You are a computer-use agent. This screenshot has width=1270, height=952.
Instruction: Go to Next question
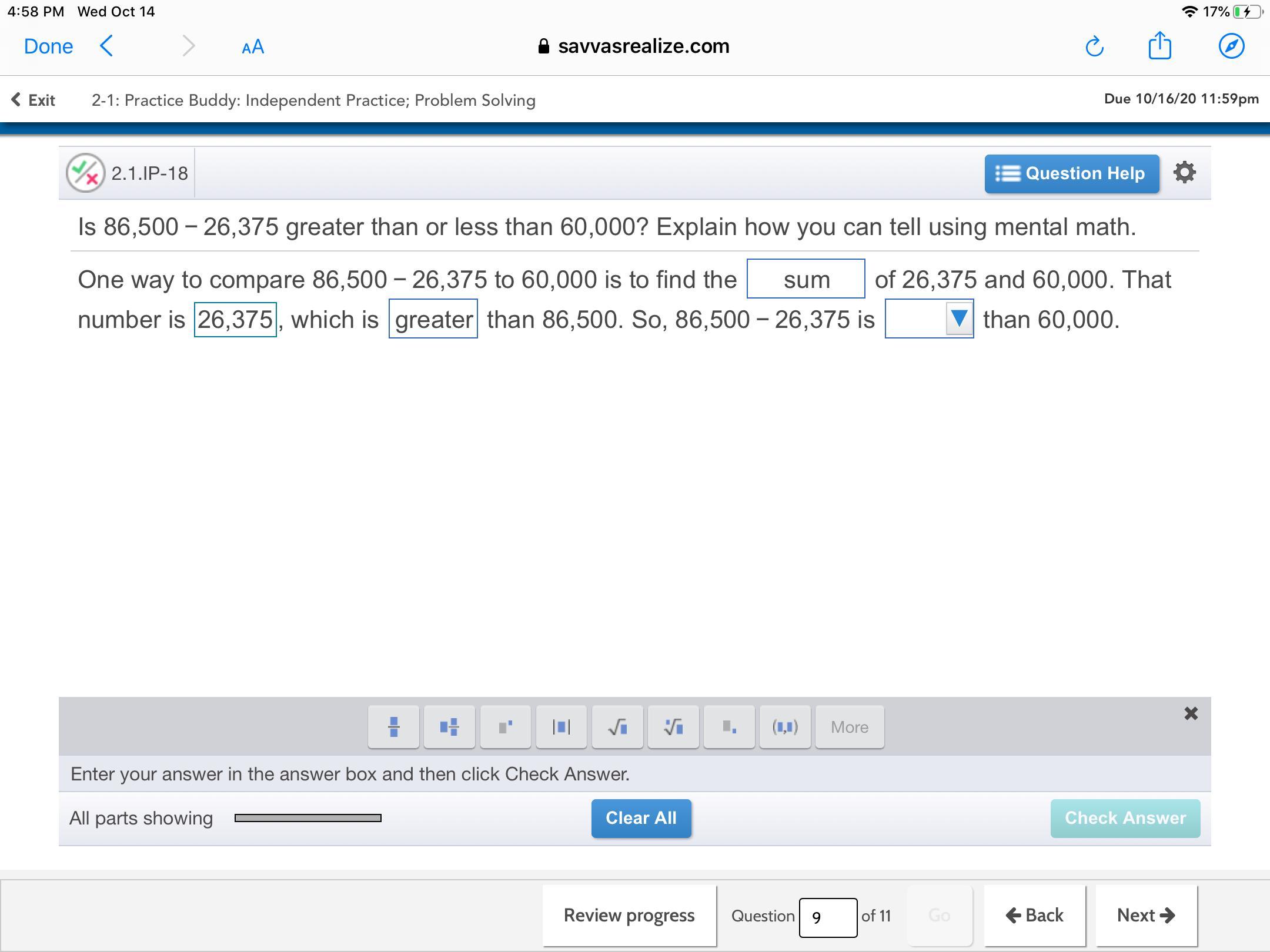1145,915
